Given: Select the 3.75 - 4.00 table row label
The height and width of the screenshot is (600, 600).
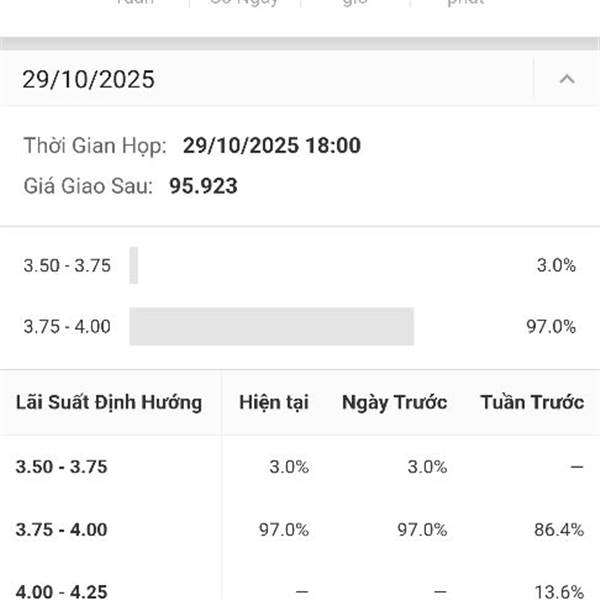Looking at the screenshot, I should point(62,530).
